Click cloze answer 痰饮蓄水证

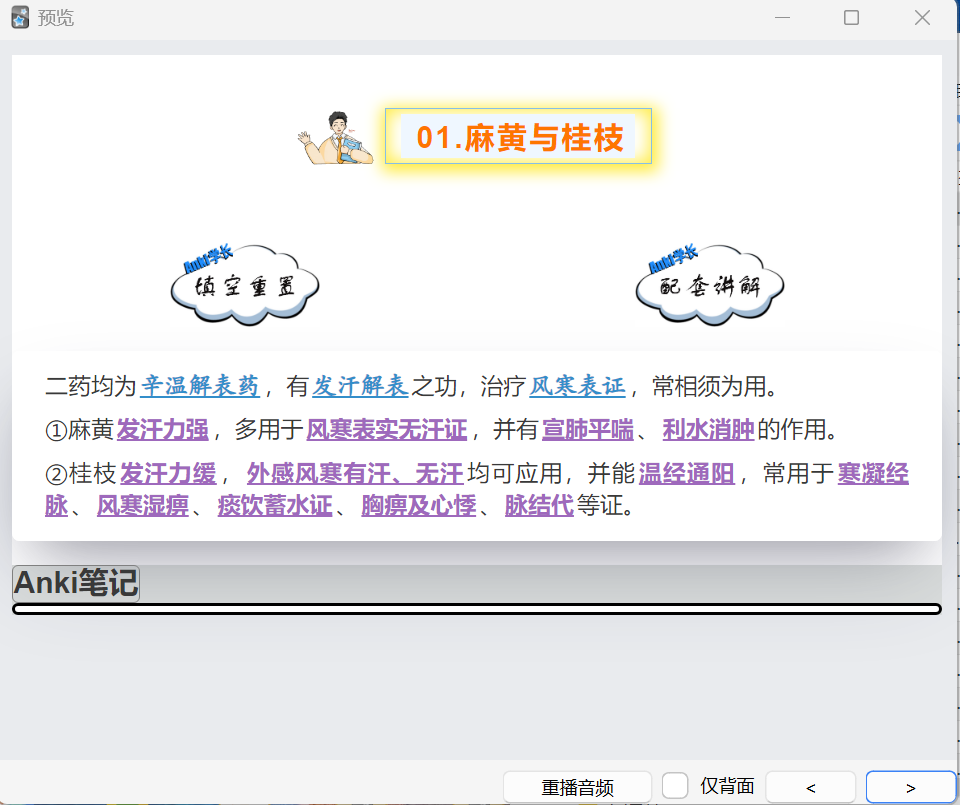click(275, 506)
